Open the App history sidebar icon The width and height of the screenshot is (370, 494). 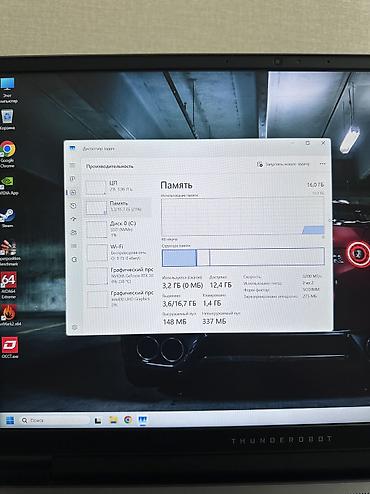pos(73,206)
